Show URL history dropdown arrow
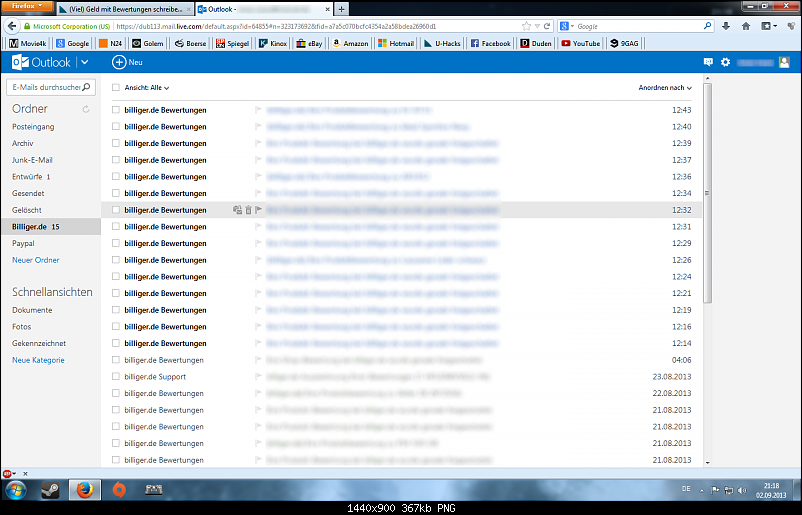 tap(537, 26)
